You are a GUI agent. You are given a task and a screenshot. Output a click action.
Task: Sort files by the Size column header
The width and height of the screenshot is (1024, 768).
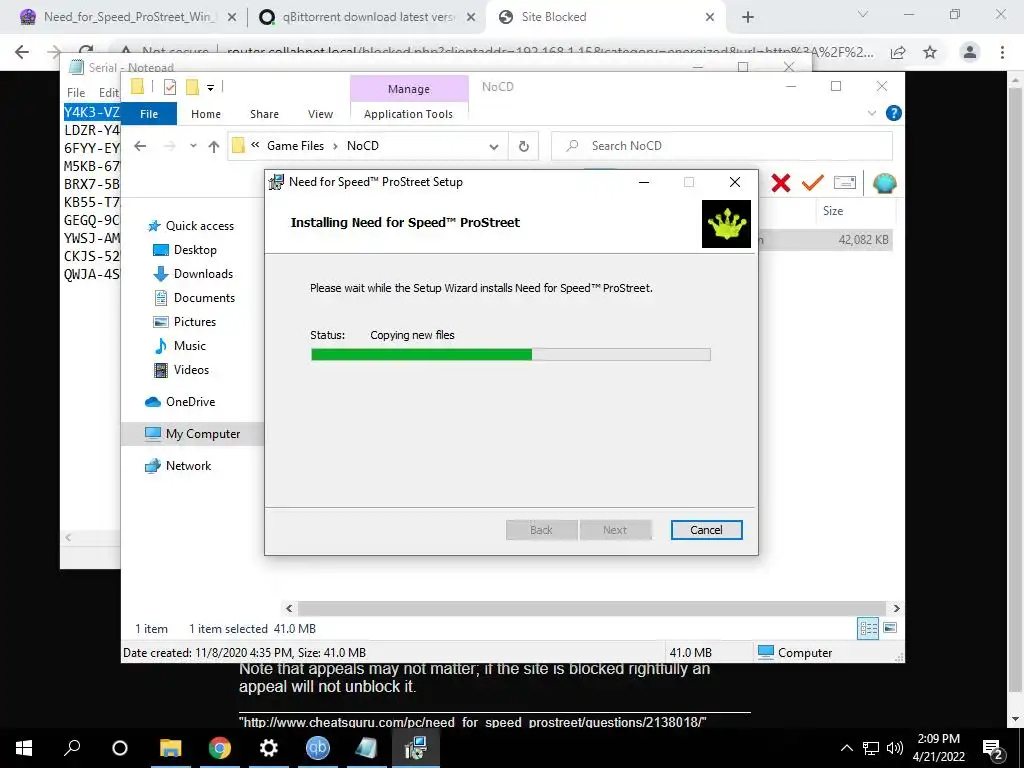point(833,211)
